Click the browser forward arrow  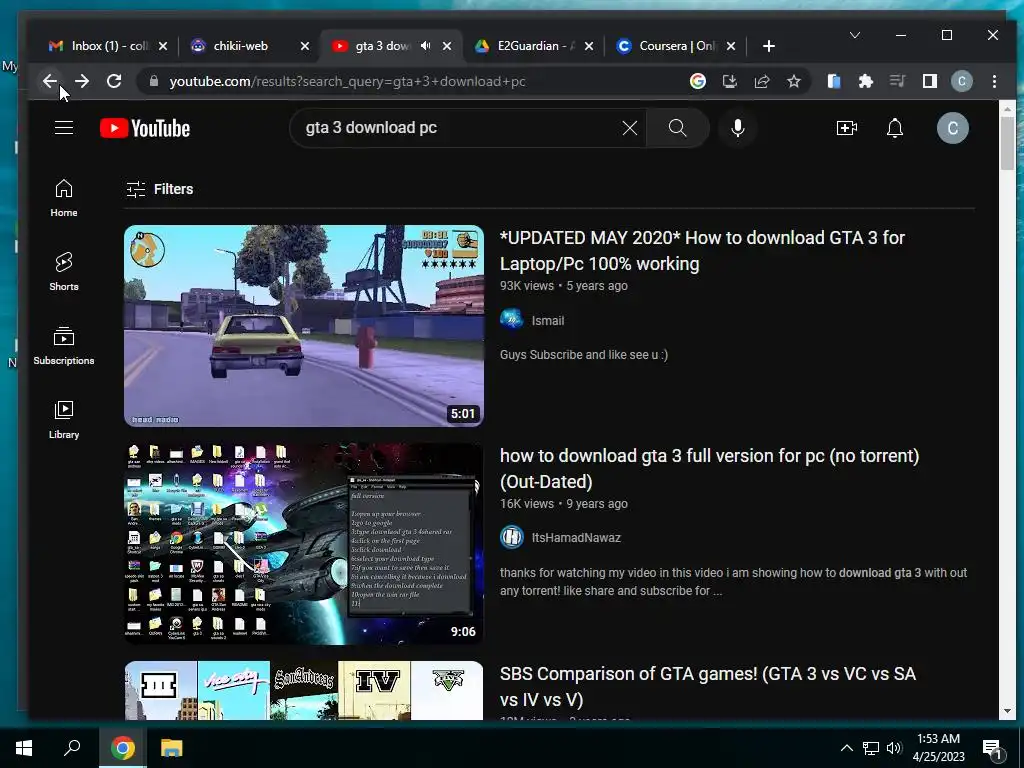(x=82, y=81)
